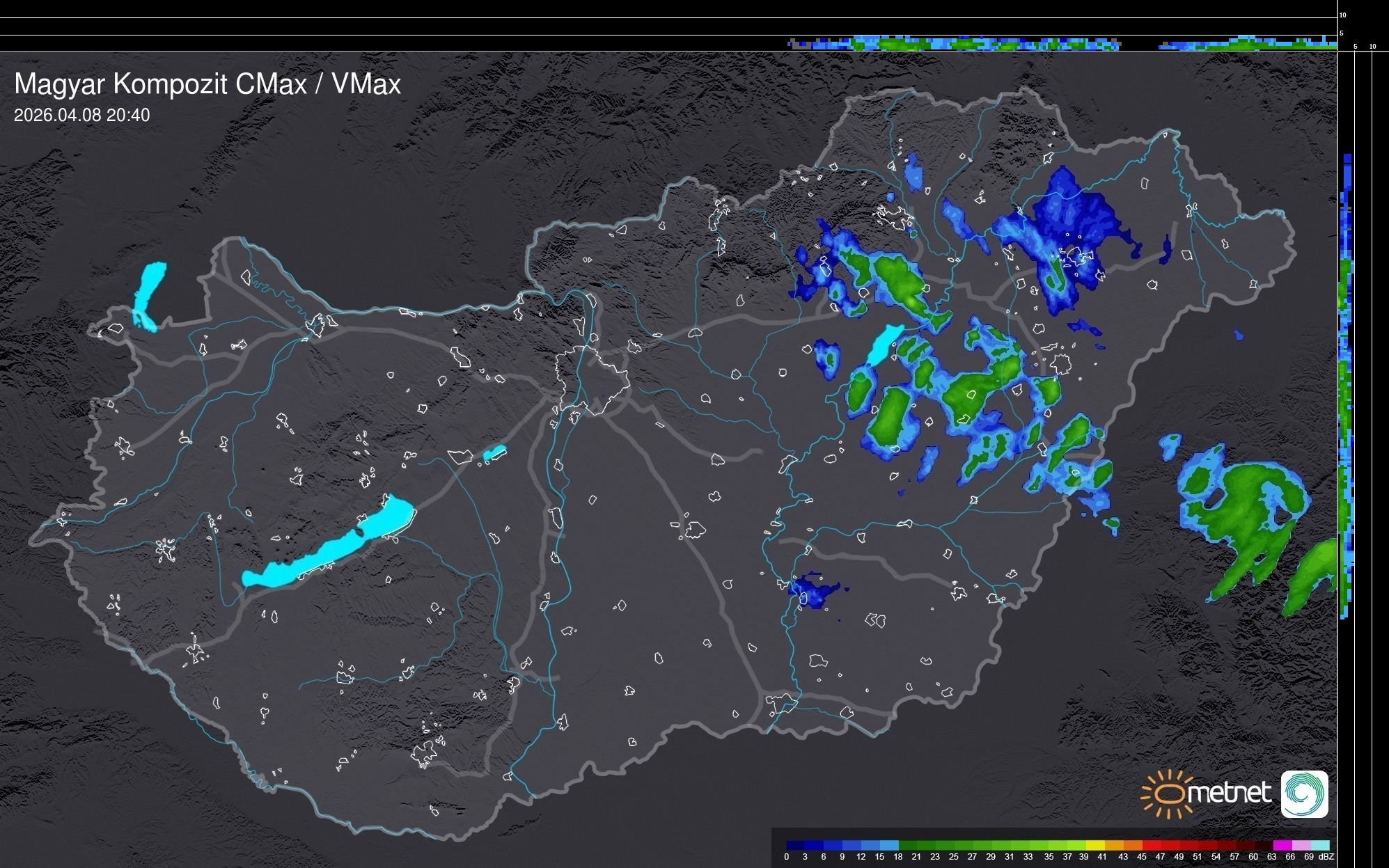
Task: Click the teal spiral app logo
Action: (1304, 794)
